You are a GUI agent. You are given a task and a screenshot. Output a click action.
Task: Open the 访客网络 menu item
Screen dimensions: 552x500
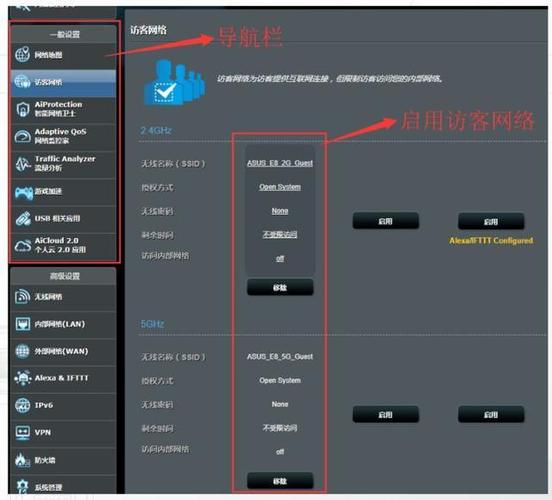point(63,83)
